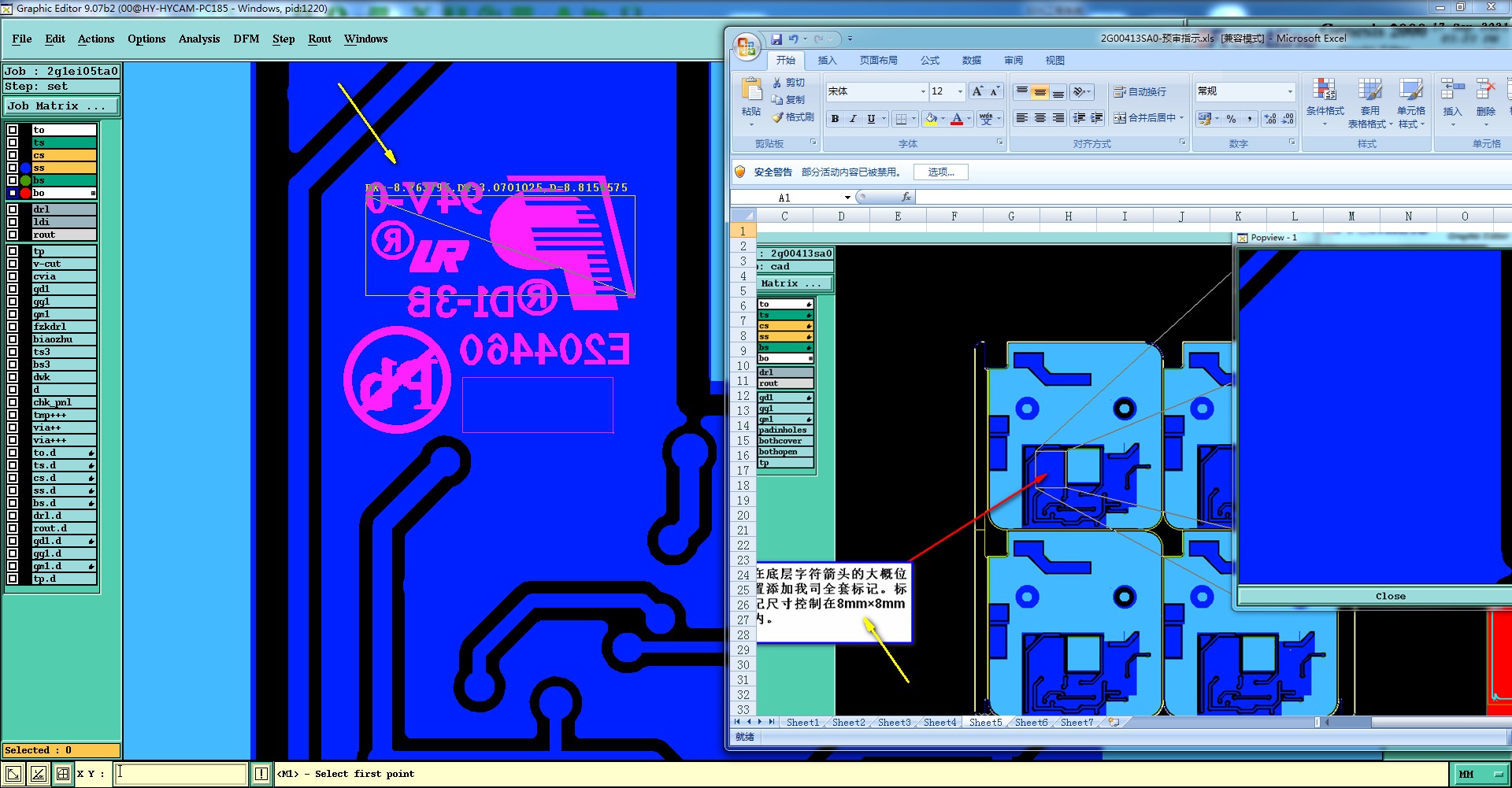The height and width of the screenshot is (788, 1512).
Task: Toggle checkbox for layer rout
Action: click(13, 235)
